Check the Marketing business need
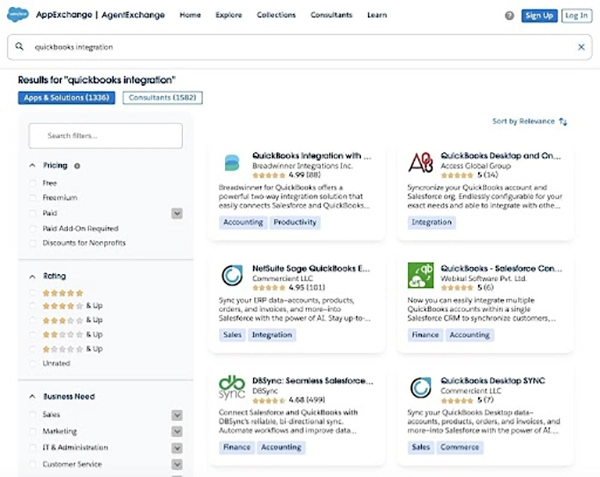600x477 pixels. 33,431
